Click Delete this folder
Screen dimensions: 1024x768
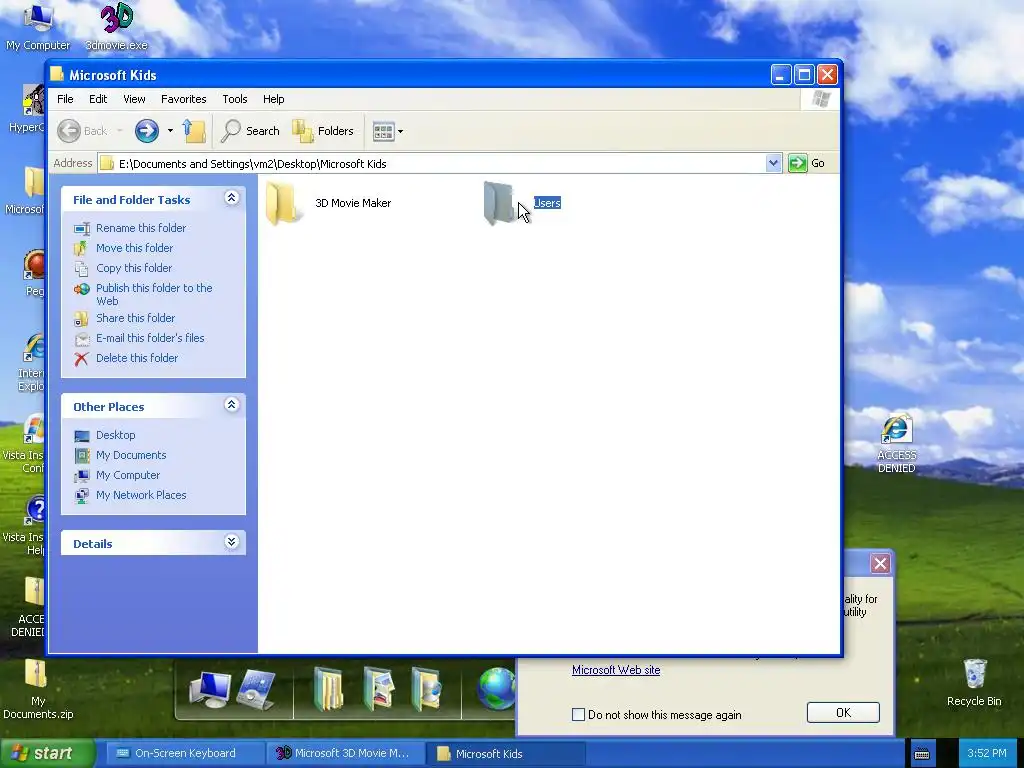136,359
